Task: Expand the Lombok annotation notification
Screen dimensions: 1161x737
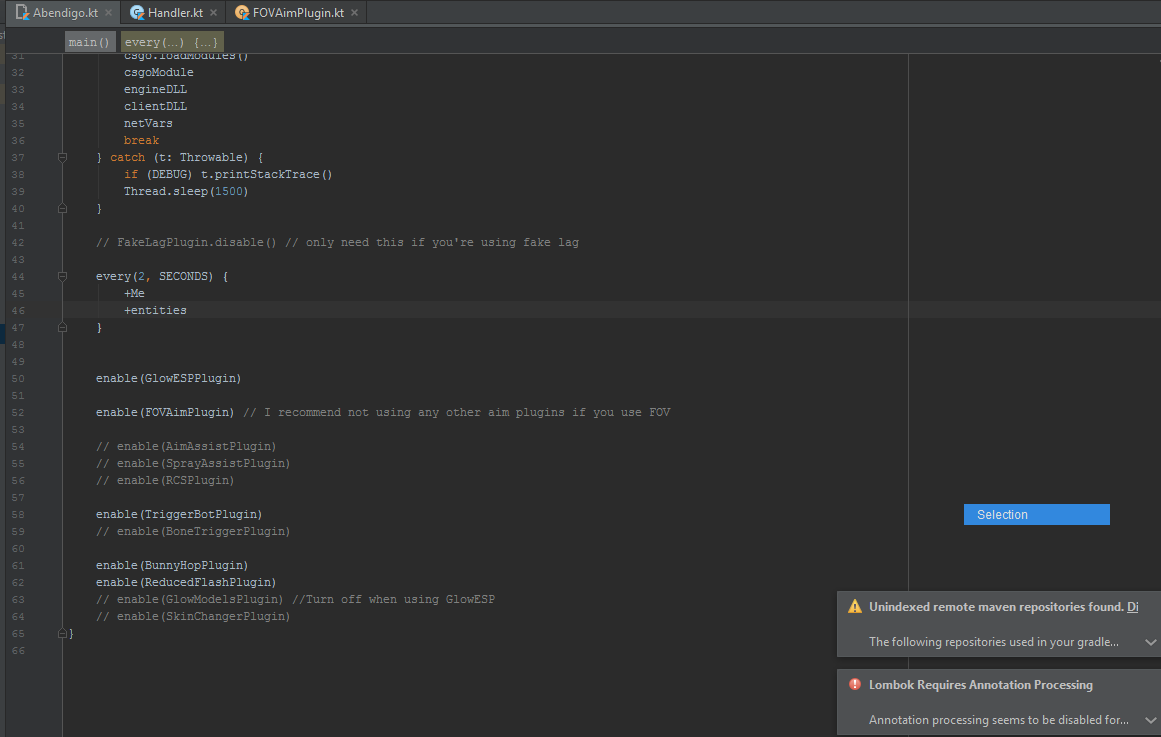Action: [1150, 720]
